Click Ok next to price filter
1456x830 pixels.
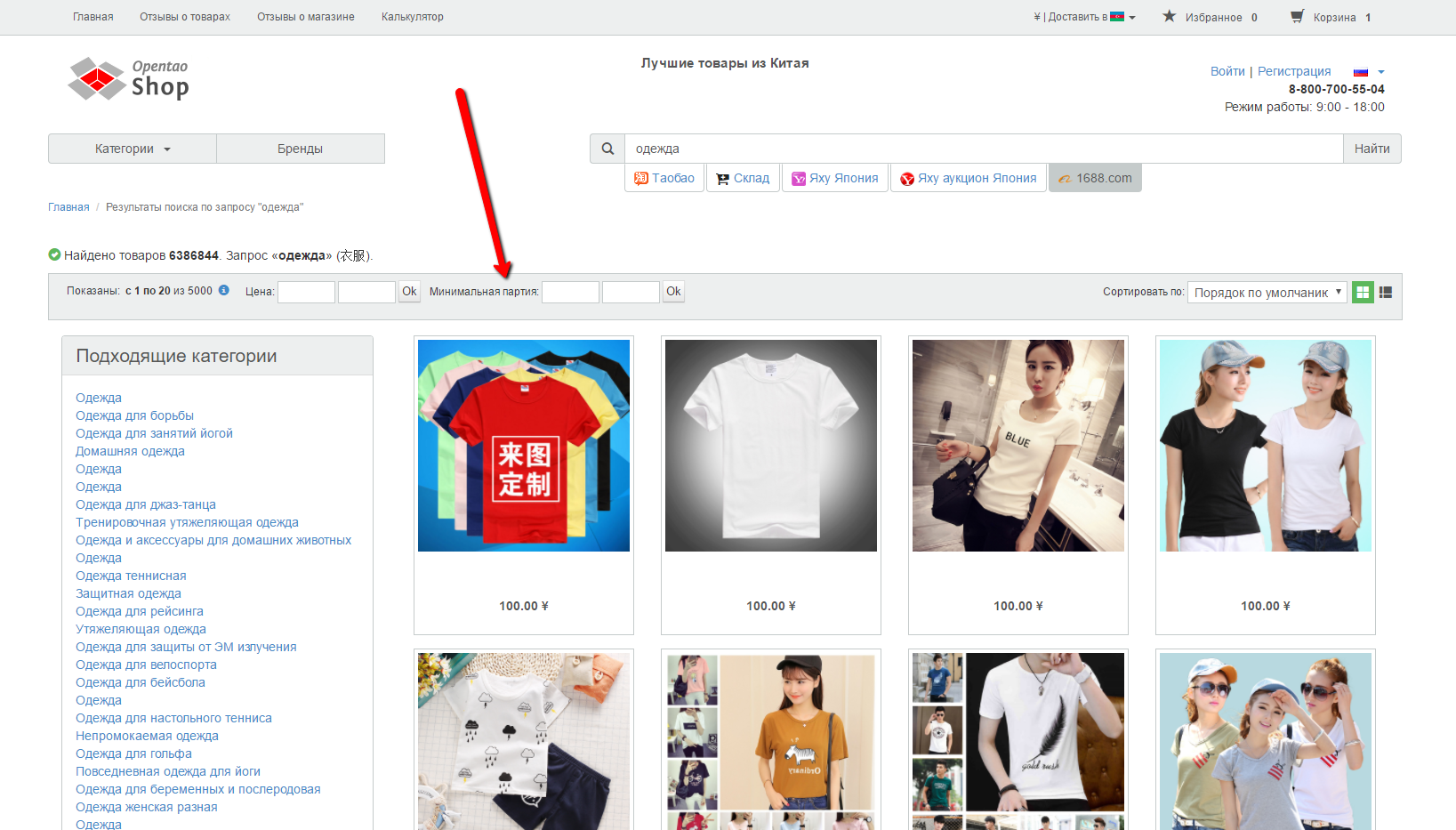(409, 291)
